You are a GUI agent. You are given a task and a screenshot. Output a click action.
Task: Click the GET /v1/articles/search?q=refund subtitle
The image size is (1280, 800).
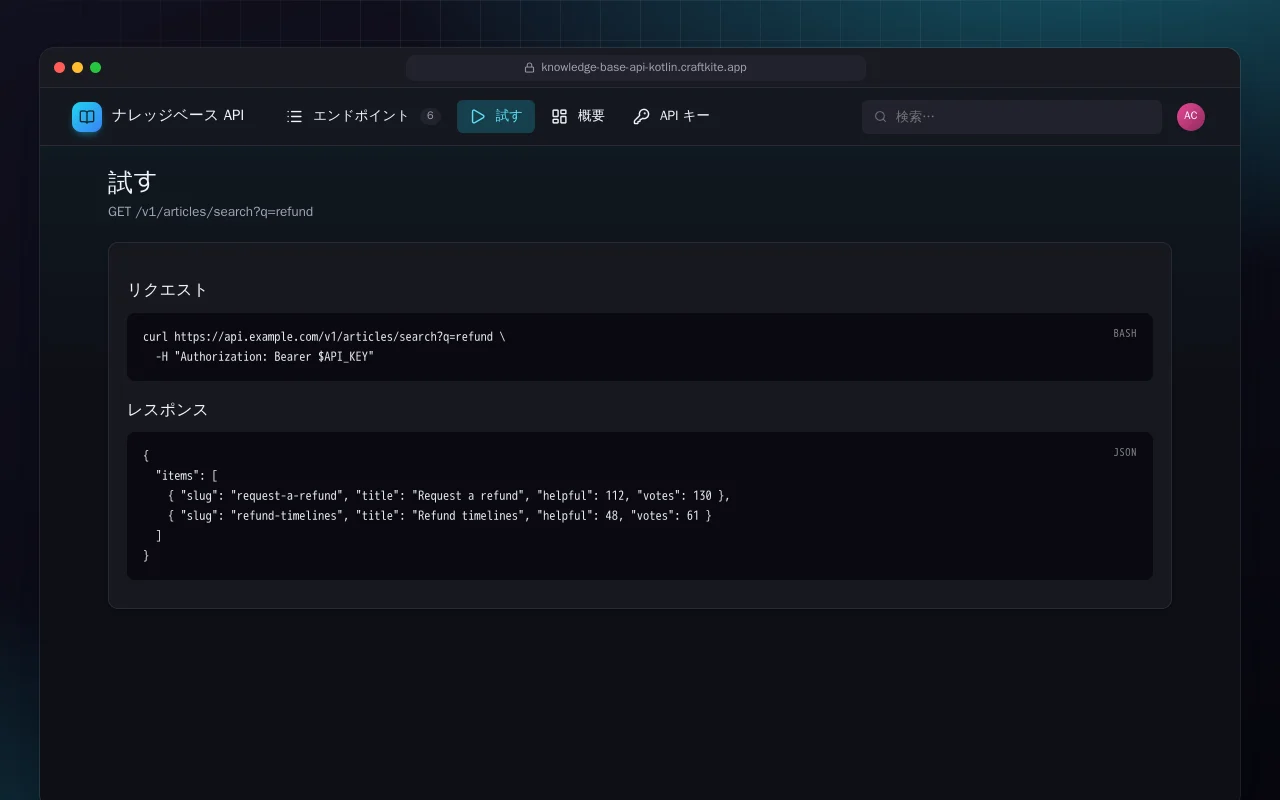coord(211,212)
